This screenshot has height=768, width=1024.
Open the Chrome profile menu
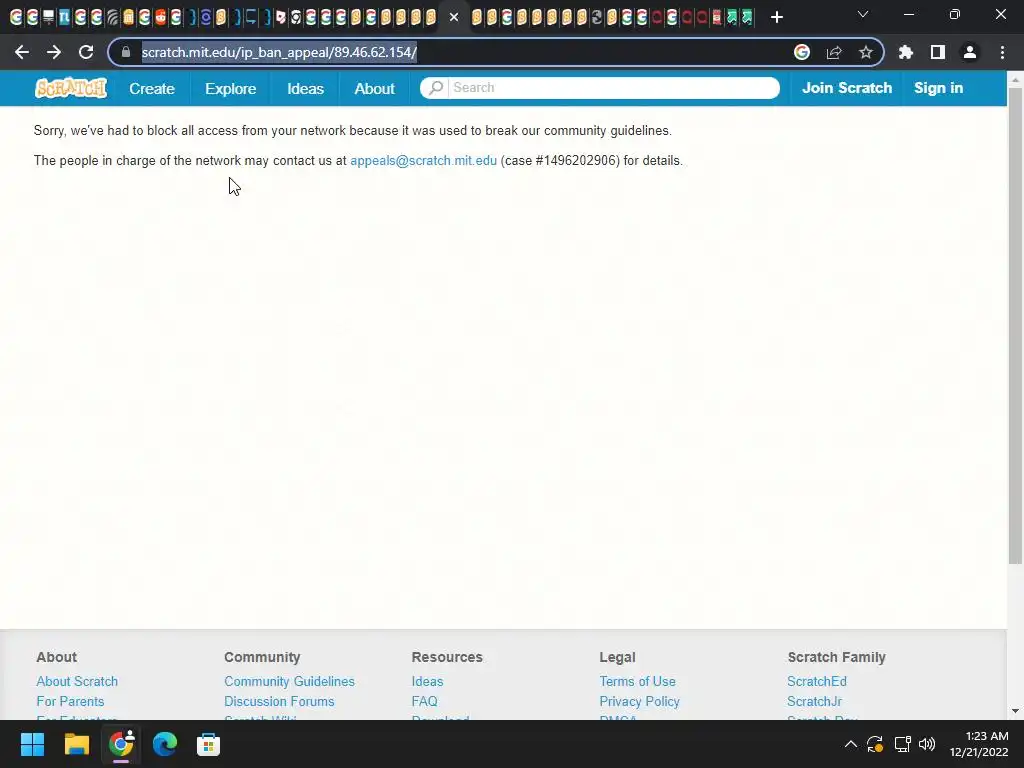point(970,52)
